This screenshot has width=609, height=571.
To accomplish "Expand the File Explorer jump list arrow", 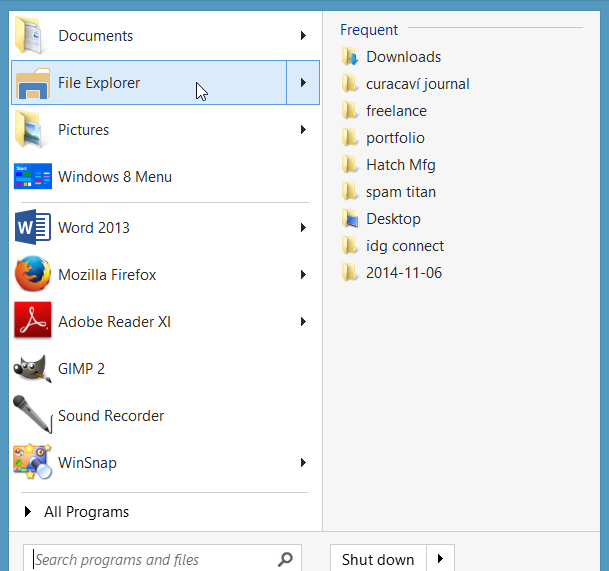I will (x=303, y=82).
